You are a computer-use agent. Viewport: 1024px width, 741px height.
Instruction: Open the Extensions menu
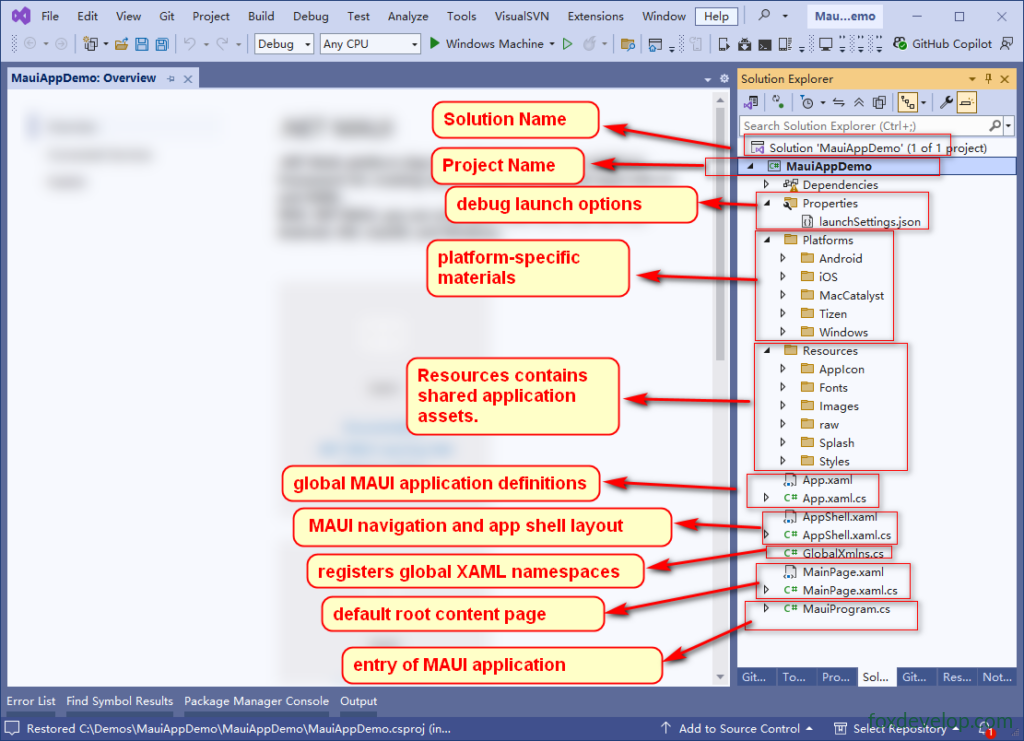[x=596, y=16]
